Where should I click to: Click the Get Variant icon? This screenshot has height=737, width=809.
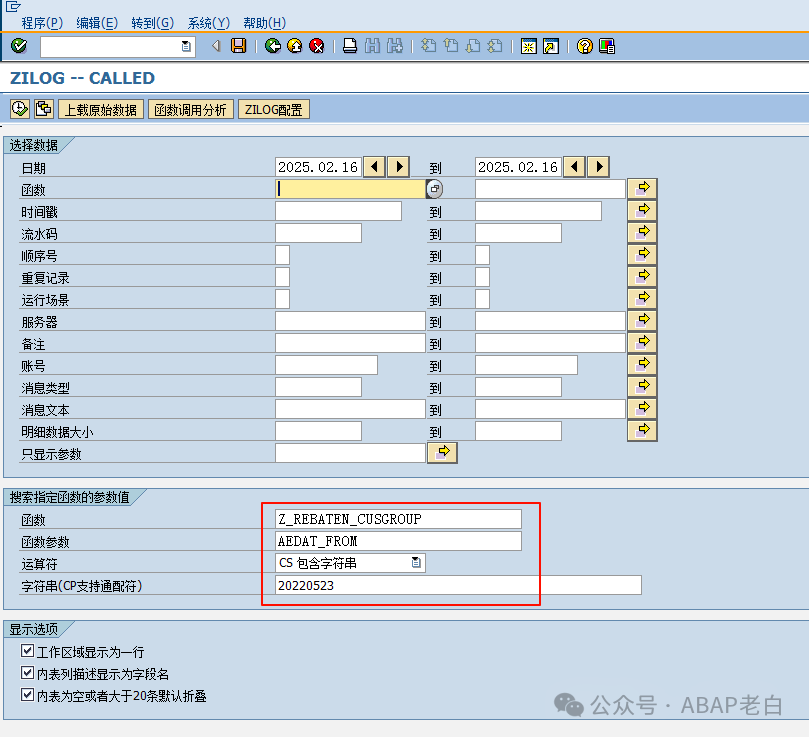click(44, 109)
